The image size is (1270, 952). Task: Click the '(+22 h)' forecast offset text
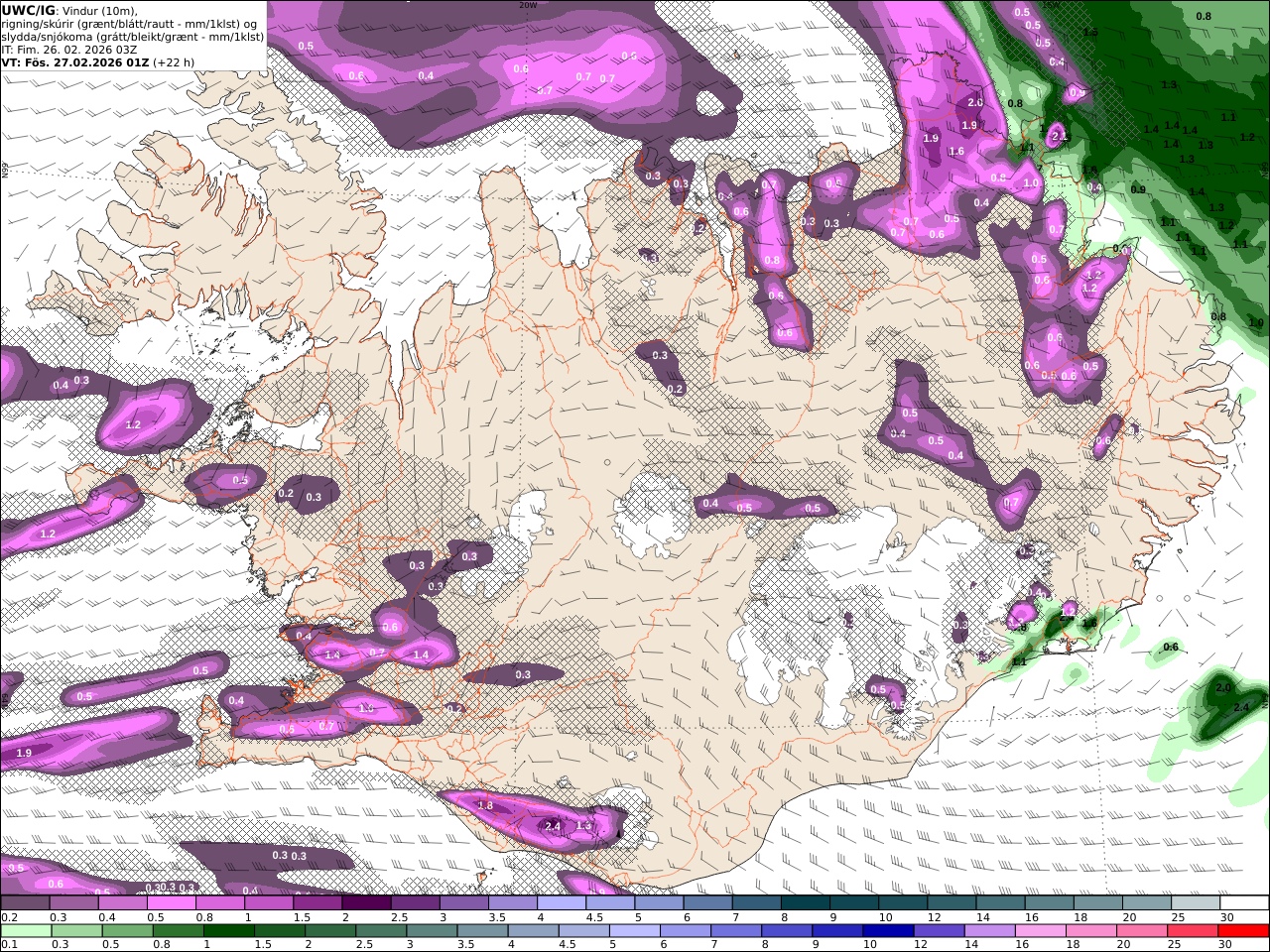(174, 61)
